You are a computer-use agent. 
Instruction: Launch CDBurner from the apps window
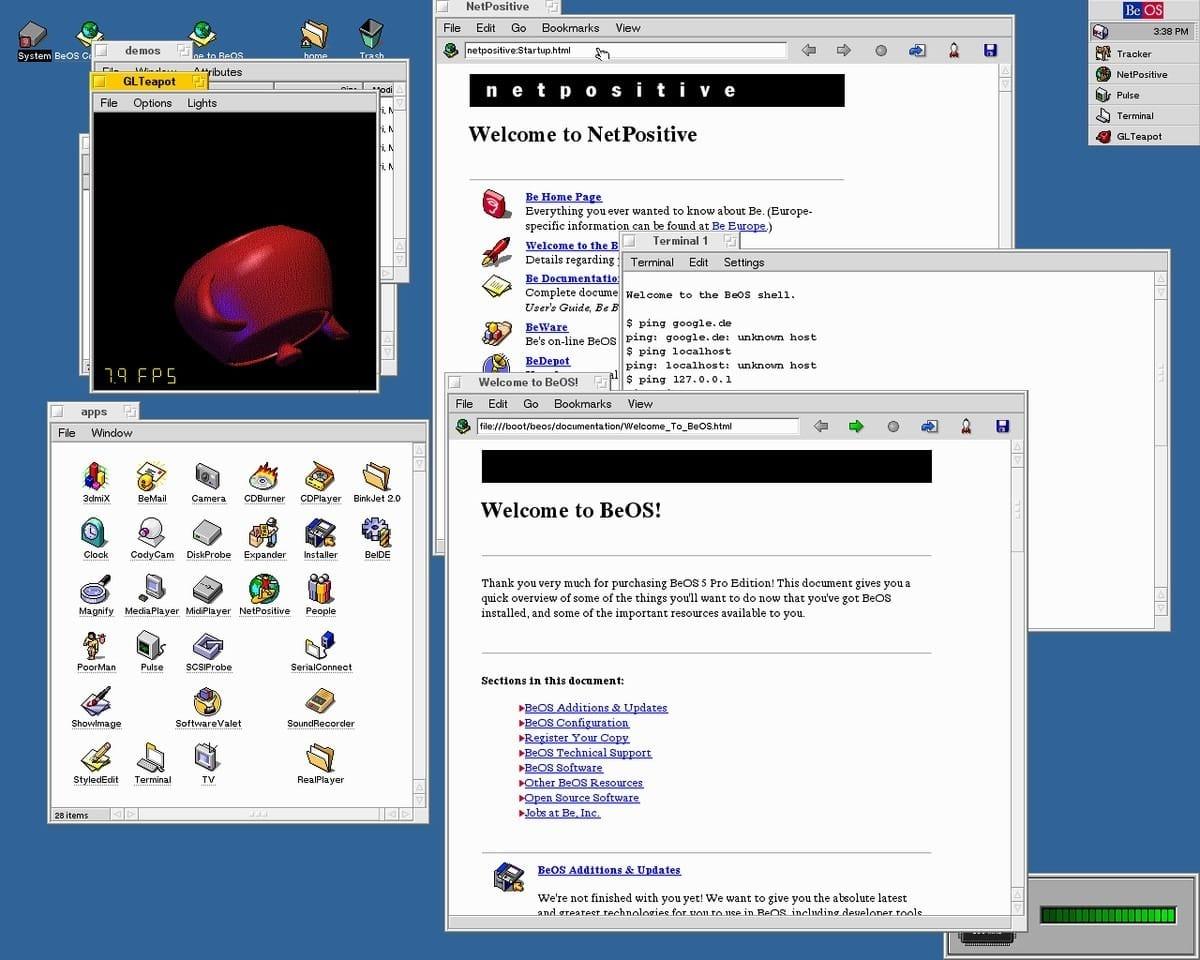(264, 476)
